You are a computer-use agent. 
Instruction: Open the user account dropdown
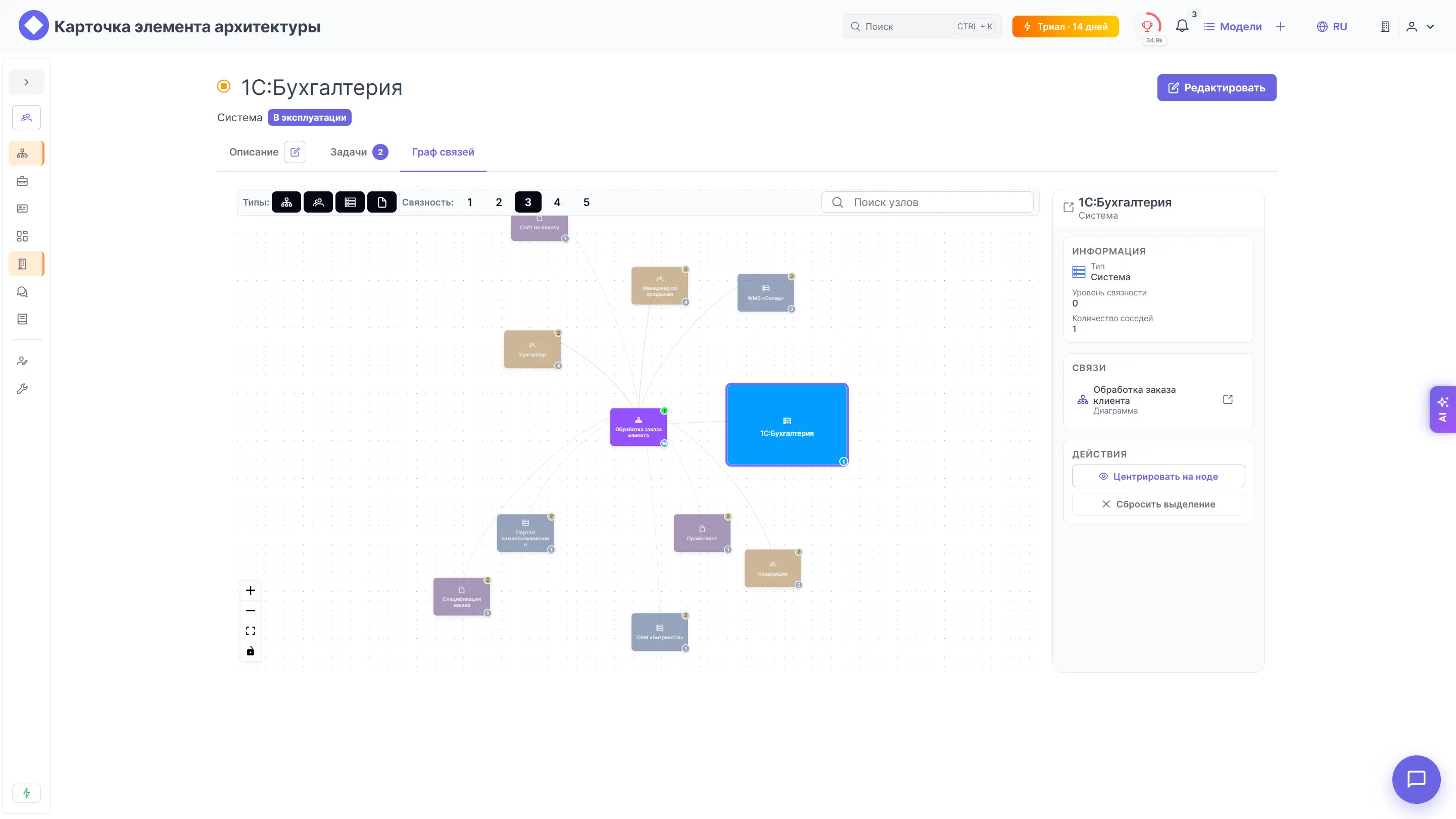[1420, 27]
